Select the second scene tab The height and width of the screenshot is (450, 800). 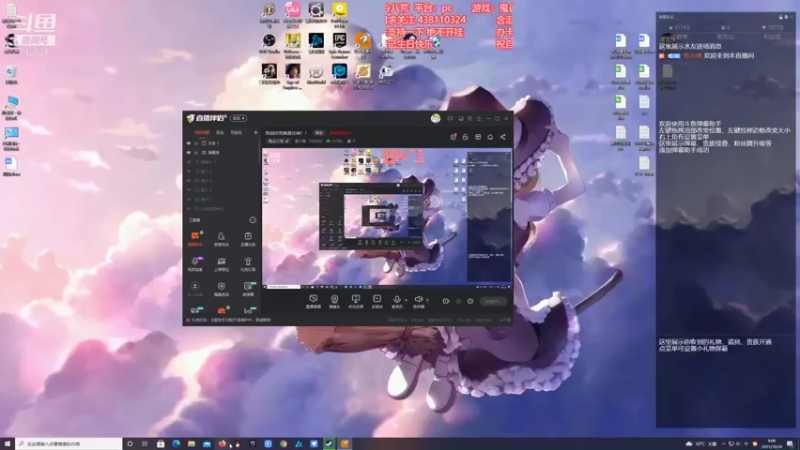[220, 133]
